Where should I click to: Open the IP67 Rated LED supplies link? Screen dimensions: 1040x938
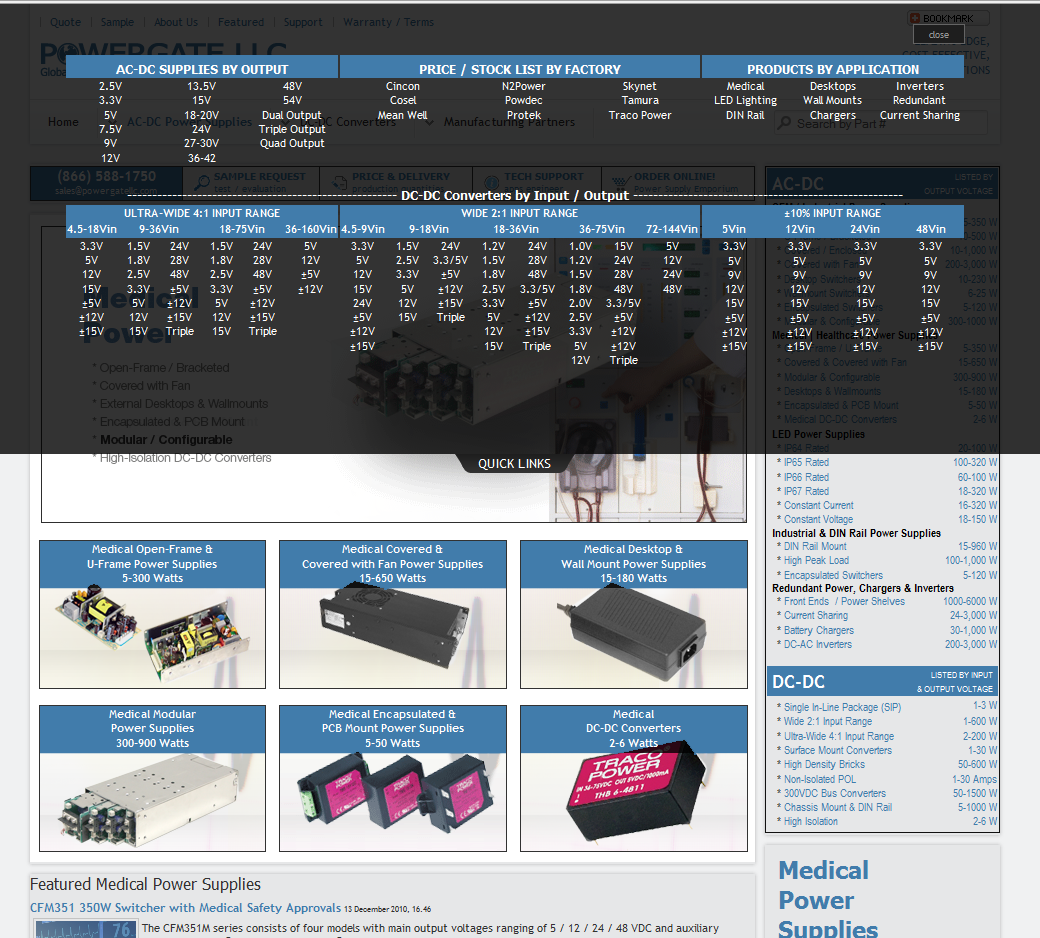tap(806, 492)
